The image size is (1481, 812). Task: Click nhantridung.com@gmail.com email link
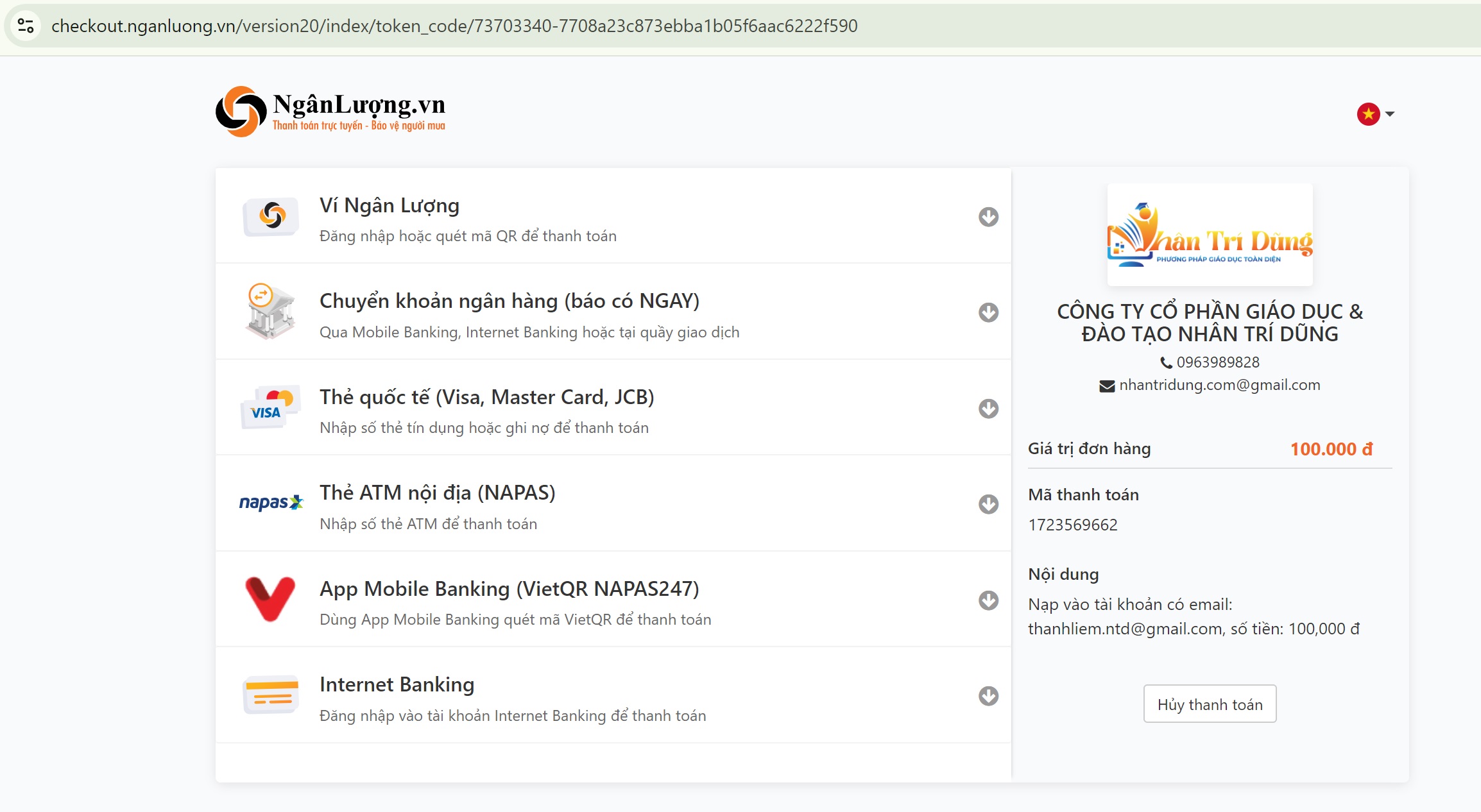click(1219, 385)
